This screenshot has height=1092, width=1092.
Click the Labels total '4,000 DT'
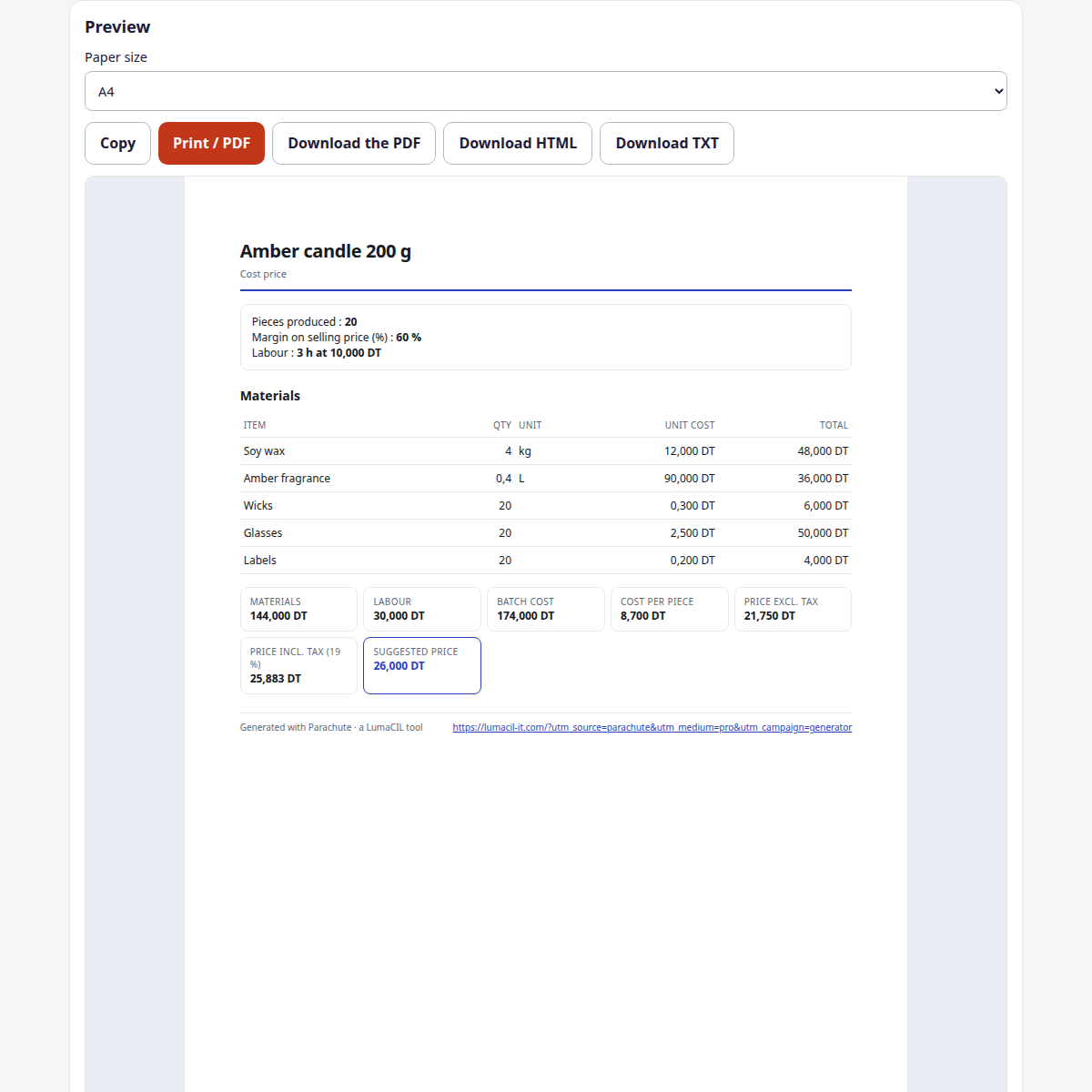825,561
